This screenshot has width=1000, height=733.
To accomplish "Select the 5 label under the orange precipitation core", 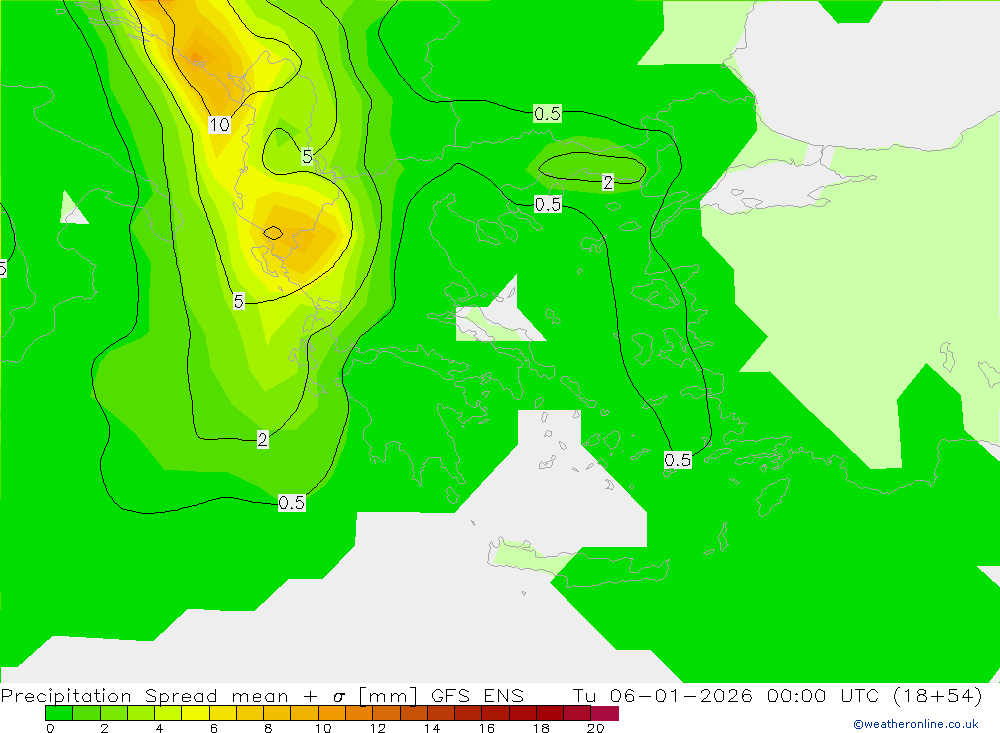I will tap(239, 301).
